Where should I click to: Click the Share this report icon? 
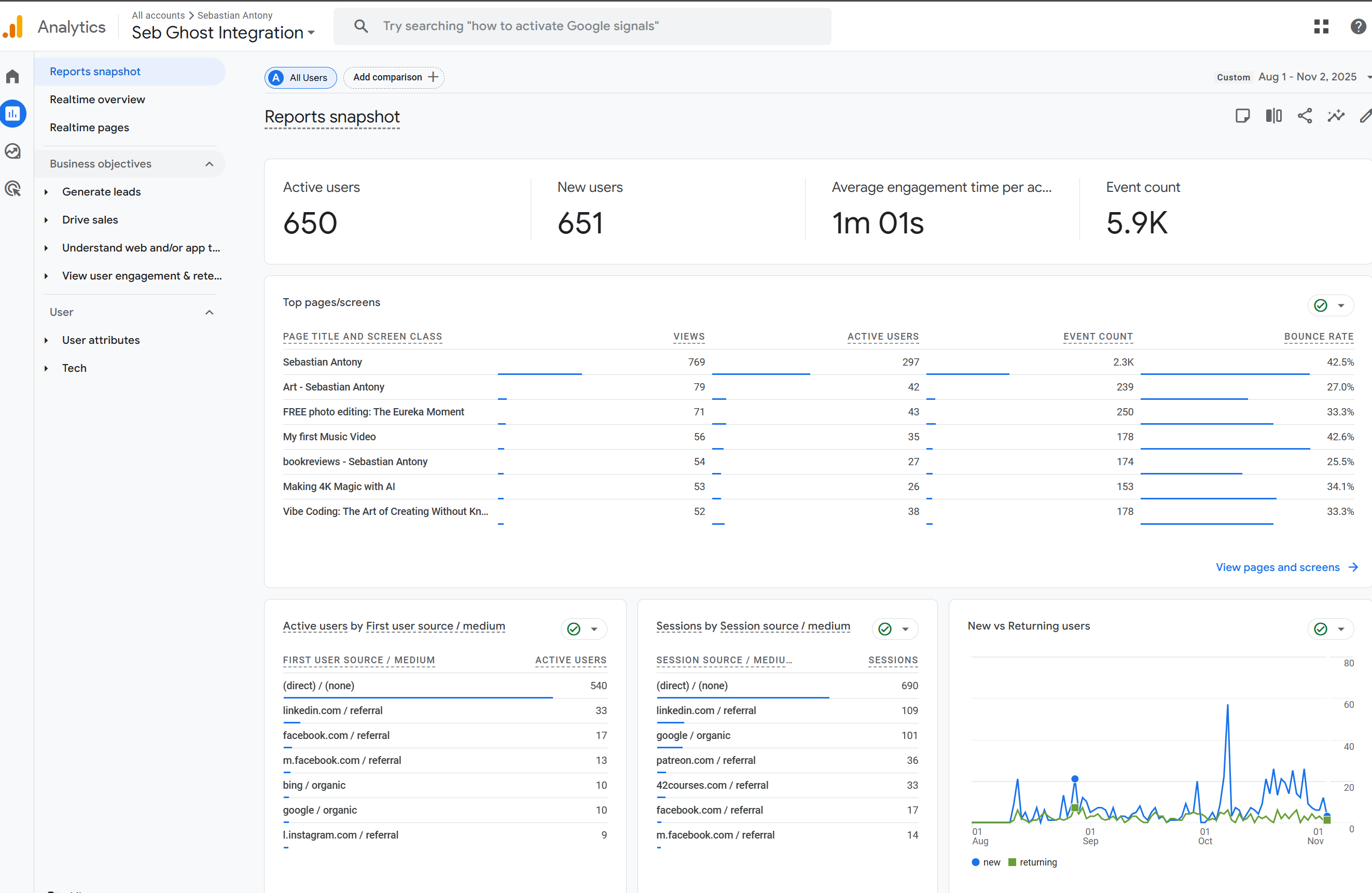pyautogui.click(x=1305, y=116)
